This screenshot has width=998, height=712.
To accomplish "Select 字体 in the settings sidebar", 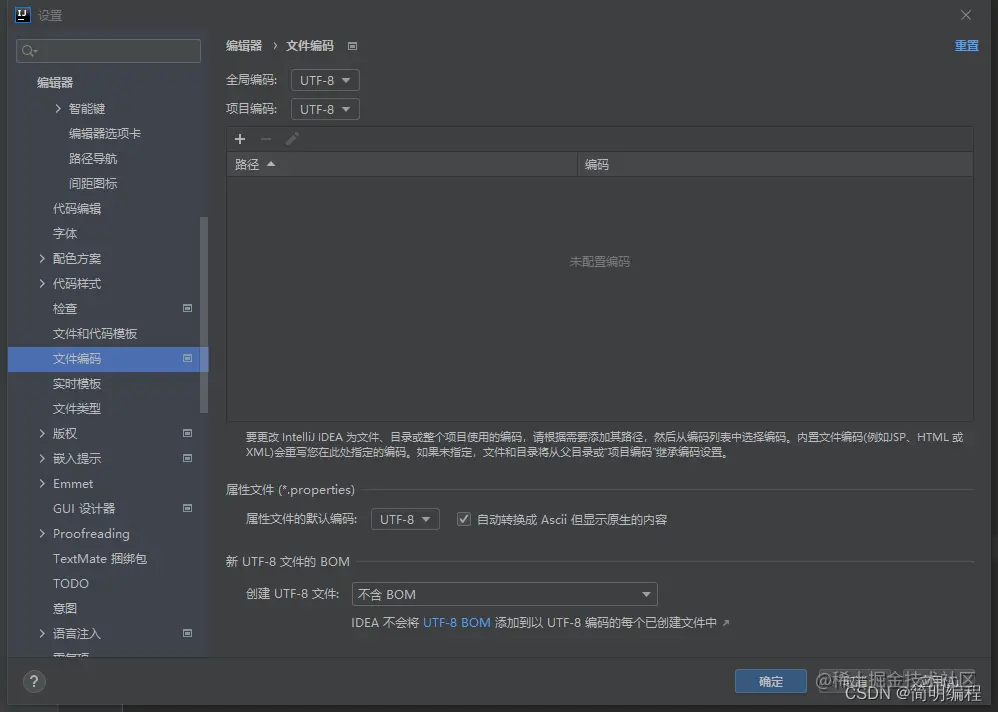I will pyautogui.click(x=65, y=233).
